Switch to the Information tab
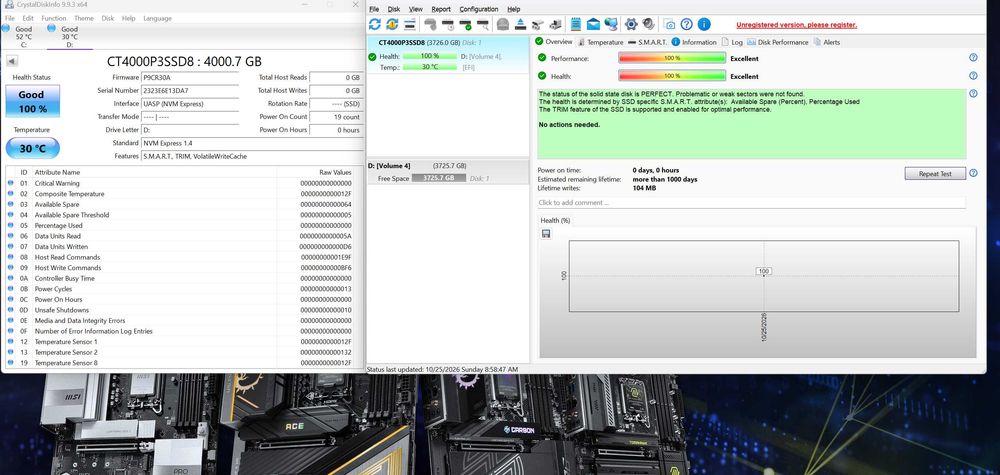The height and width of the screenshot is (475, 1000). pos(694,42)
